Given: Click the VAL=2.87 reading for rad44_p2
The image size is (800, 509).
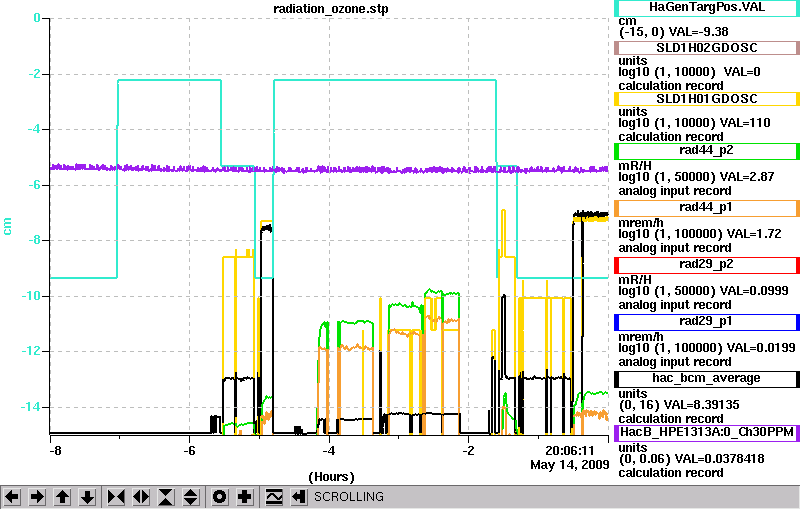Looking at the screenshot, I should tap(747, 177).
